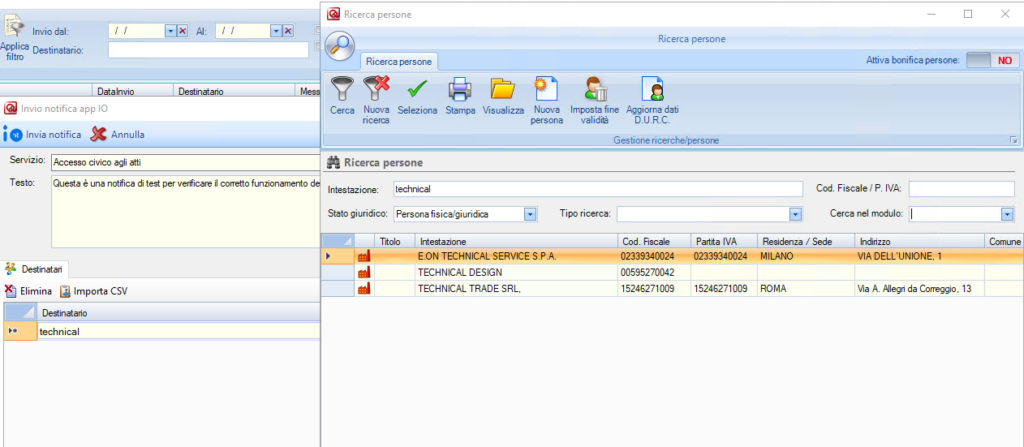The width and height of the screenshot is (1024, 447).
Task: Click grid select-all corner in results table
Action: pyautogui.click(x=338, y=241)
